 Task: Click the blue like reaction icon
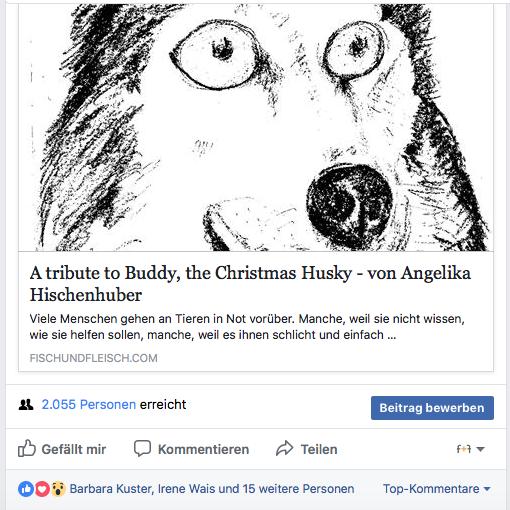point(26,489)
